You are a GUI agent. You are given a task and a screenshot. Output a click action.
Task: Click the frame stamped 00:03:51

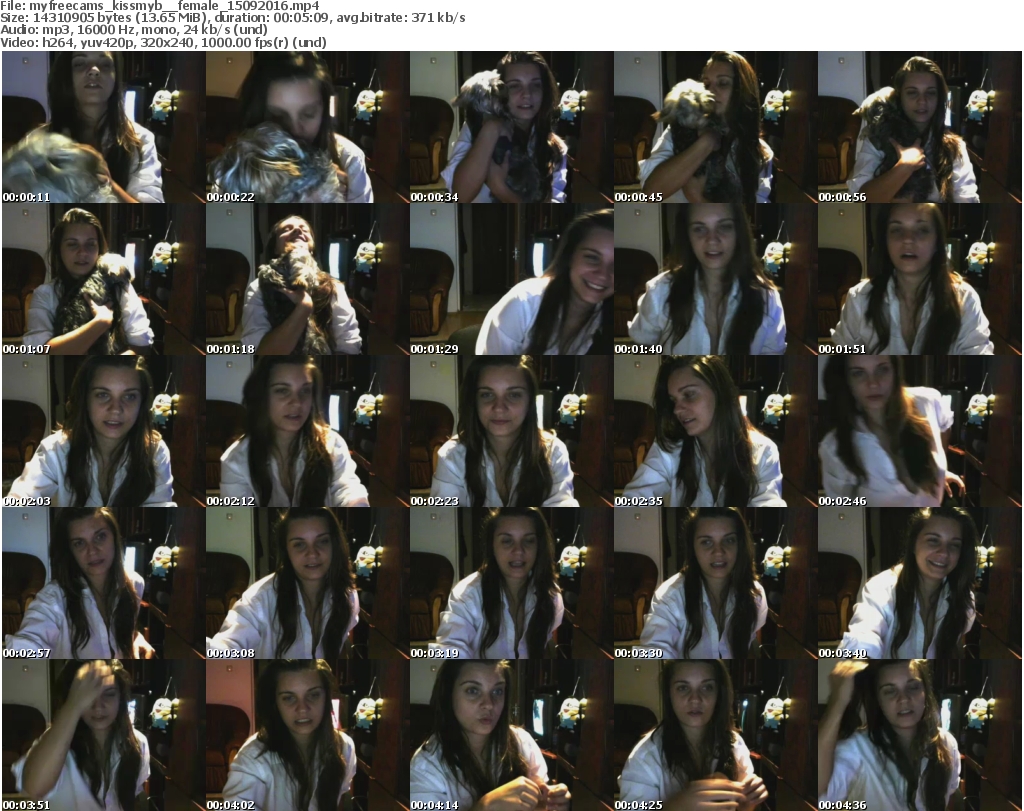click(x=103, y=736)
